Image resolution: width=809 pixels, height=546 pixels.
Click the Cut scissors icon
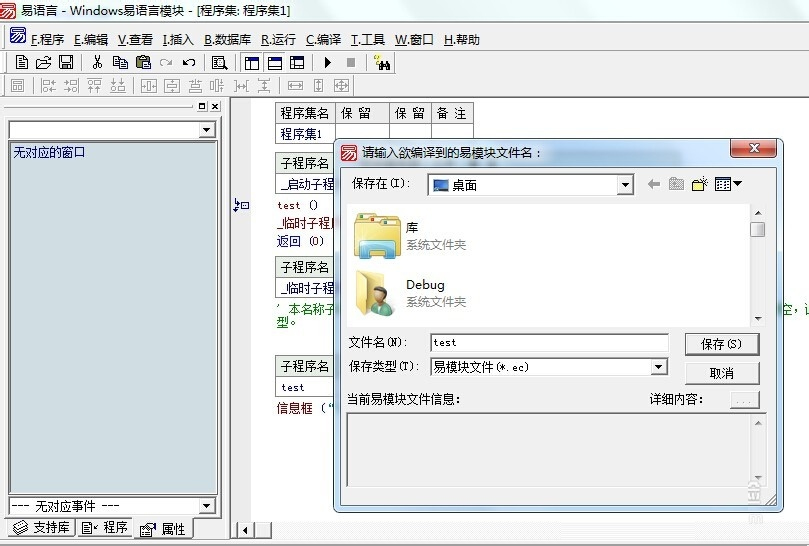(x=97, y=62)
